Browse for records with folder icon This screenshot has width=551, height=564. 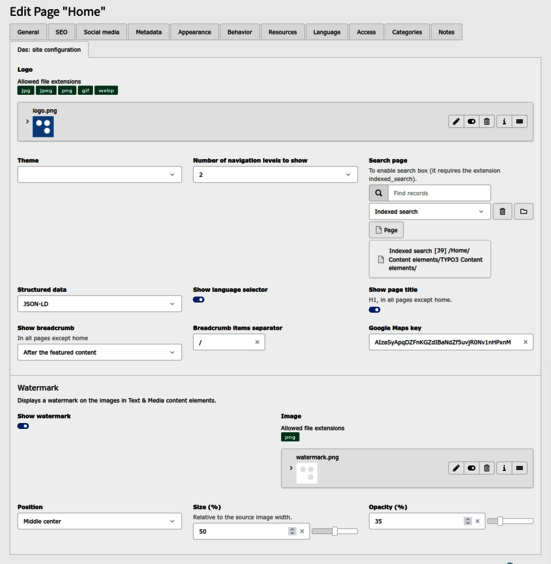524,212
